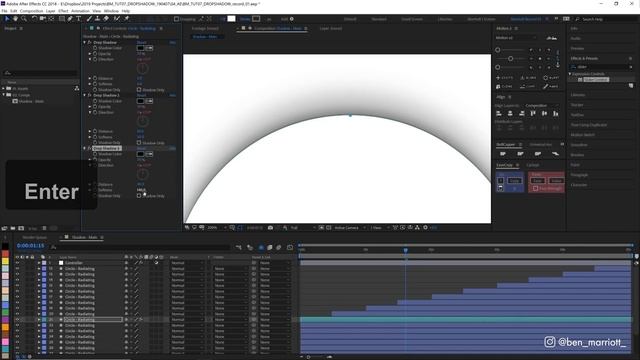640x360 pixels.
Task: Select the Pan Behind anchor point tool
Action: click(x=51, y=19)
